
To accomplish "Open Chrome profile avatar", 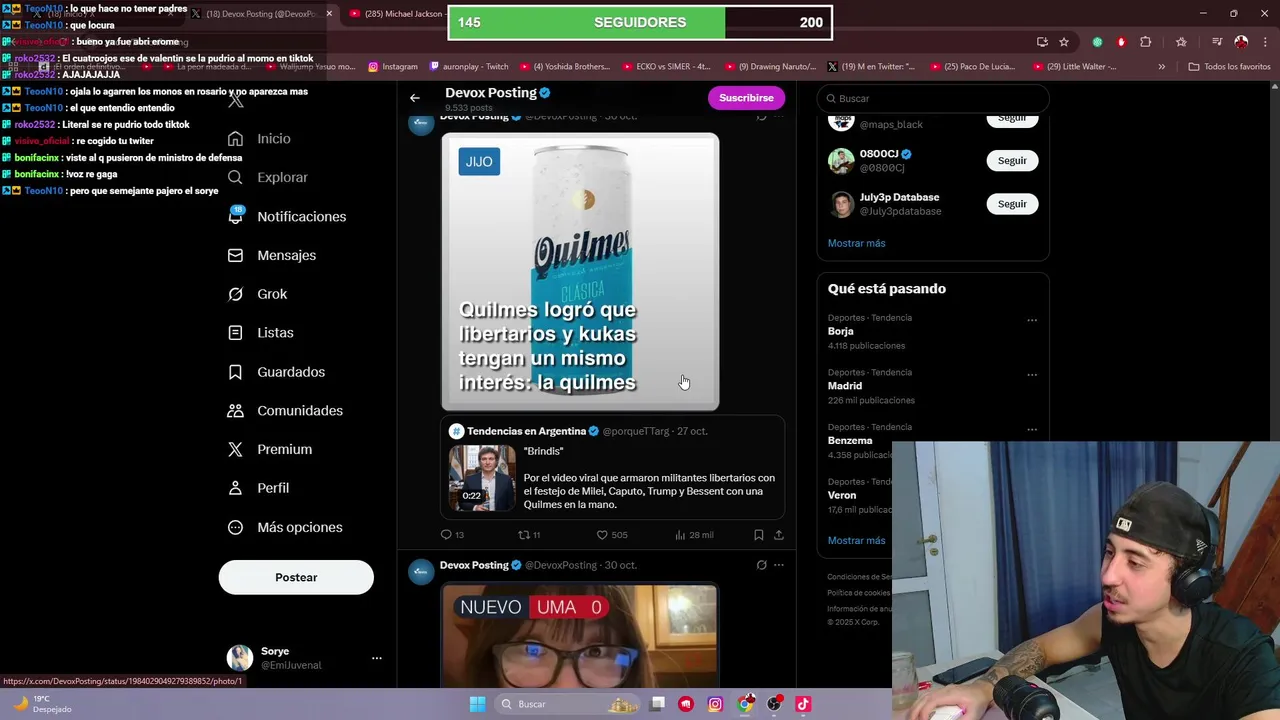I will (x=1241, y=42).
